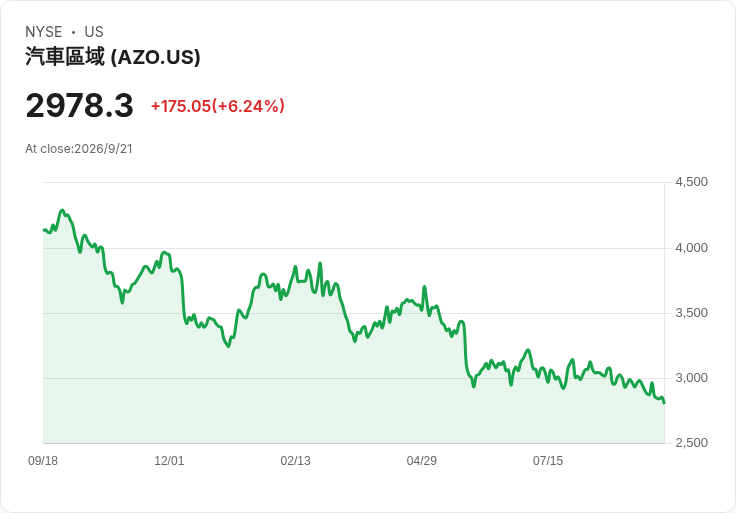
Task: Click the At close:2026/9/21 timestamp
Action: [x=79, y=149]
